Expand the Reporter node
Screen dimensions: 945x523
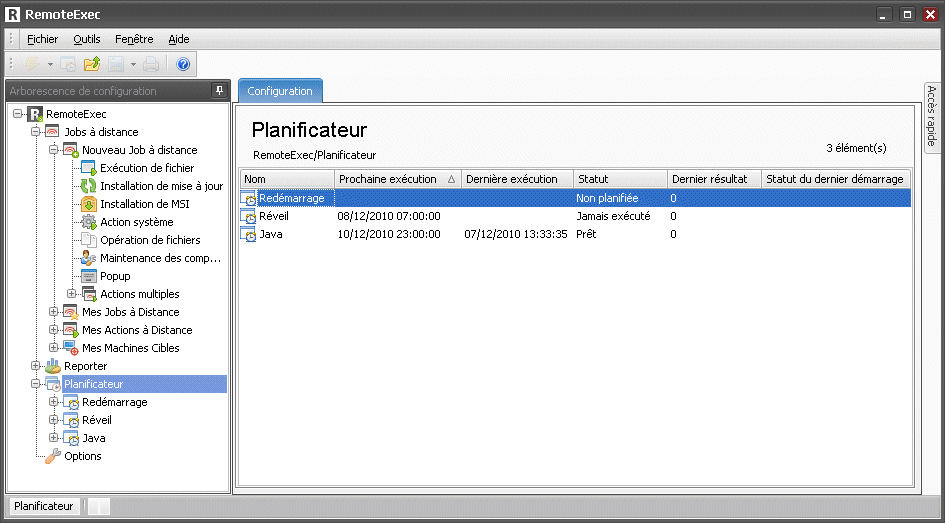tap(35, 366)
